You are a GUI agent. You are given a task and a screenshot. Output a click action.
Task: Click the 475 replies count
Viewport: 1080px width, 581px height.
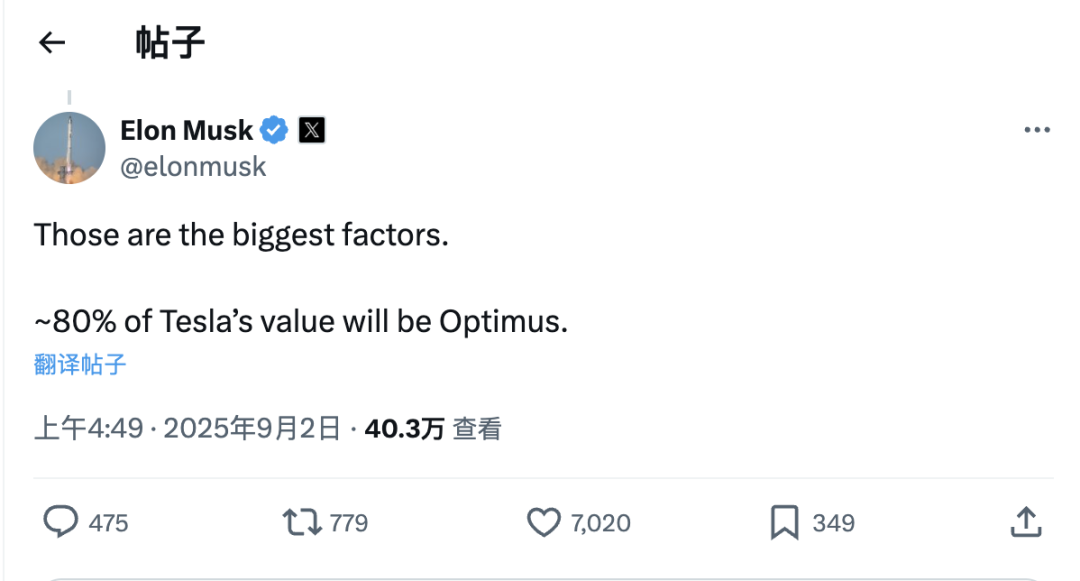click(108, 523)
